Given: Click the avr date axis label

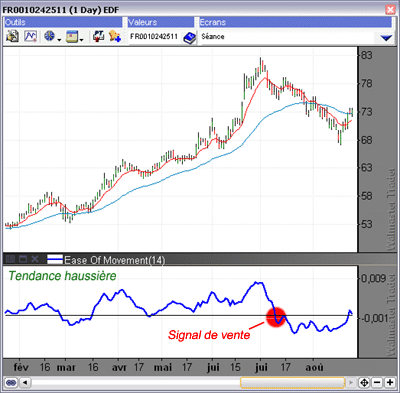Looking at the screenshot, I should point(119,367).
